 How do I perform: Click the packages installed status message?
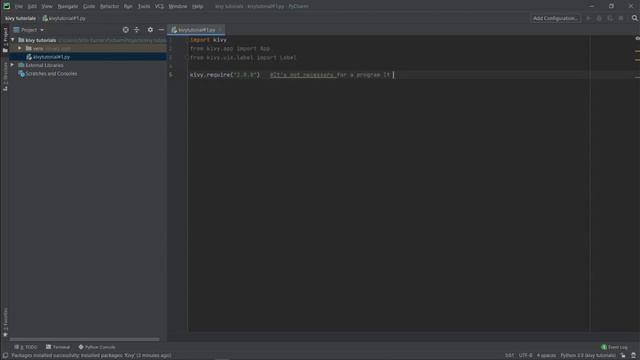91,356
